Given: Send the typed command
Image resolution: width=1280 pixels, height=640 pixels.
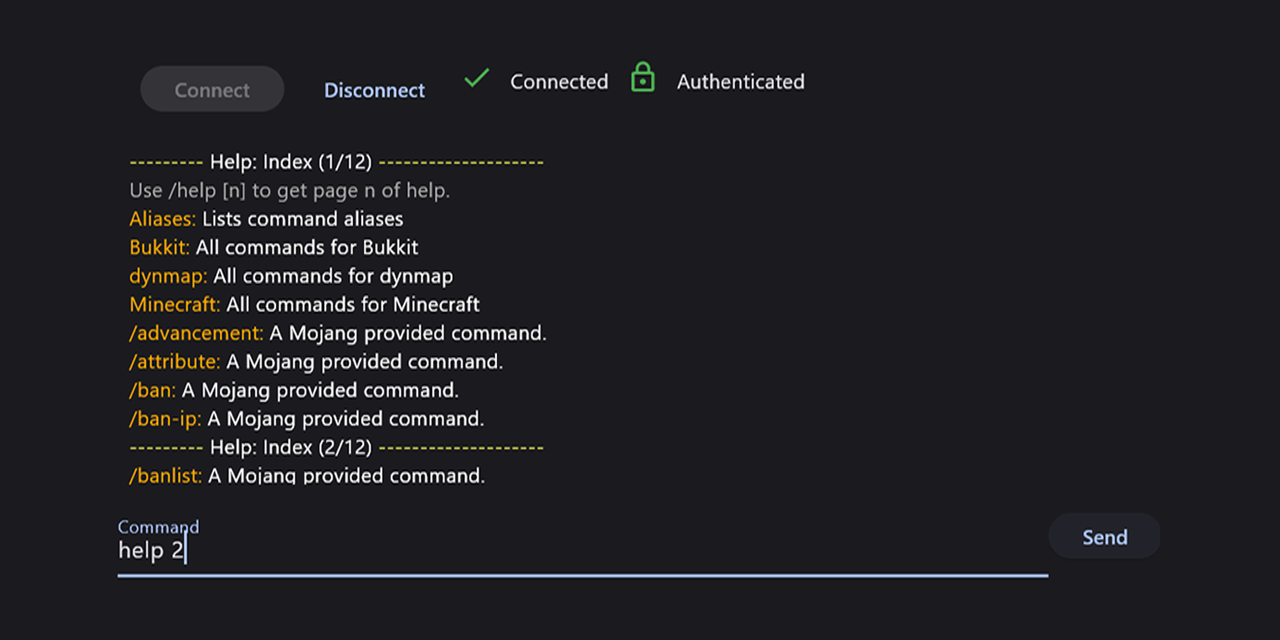Looking at the screenshot, I should point(1104,537).
